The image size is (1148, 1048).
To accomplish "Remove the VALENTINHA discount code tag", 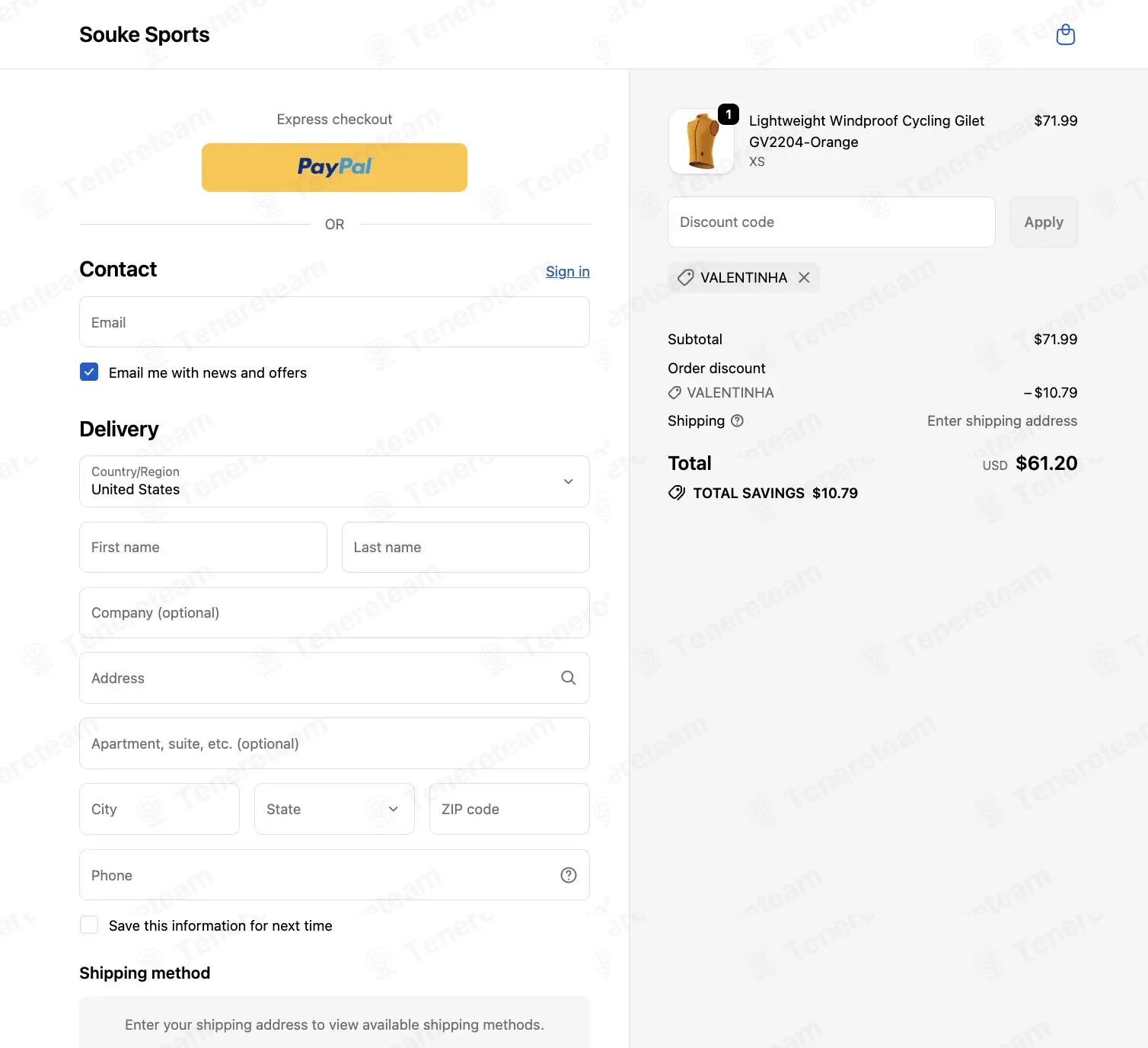I will 804,278.
